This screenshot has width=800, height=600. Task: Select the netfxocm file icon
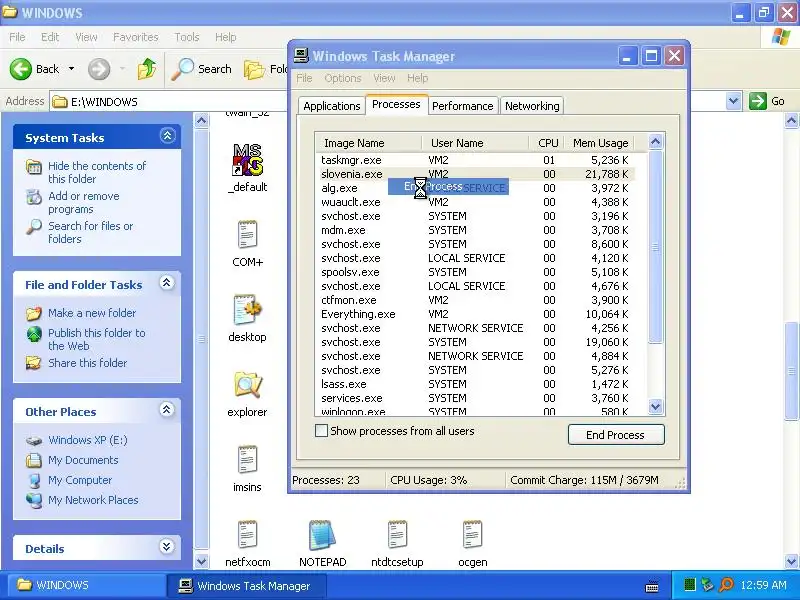pos(247,534)
